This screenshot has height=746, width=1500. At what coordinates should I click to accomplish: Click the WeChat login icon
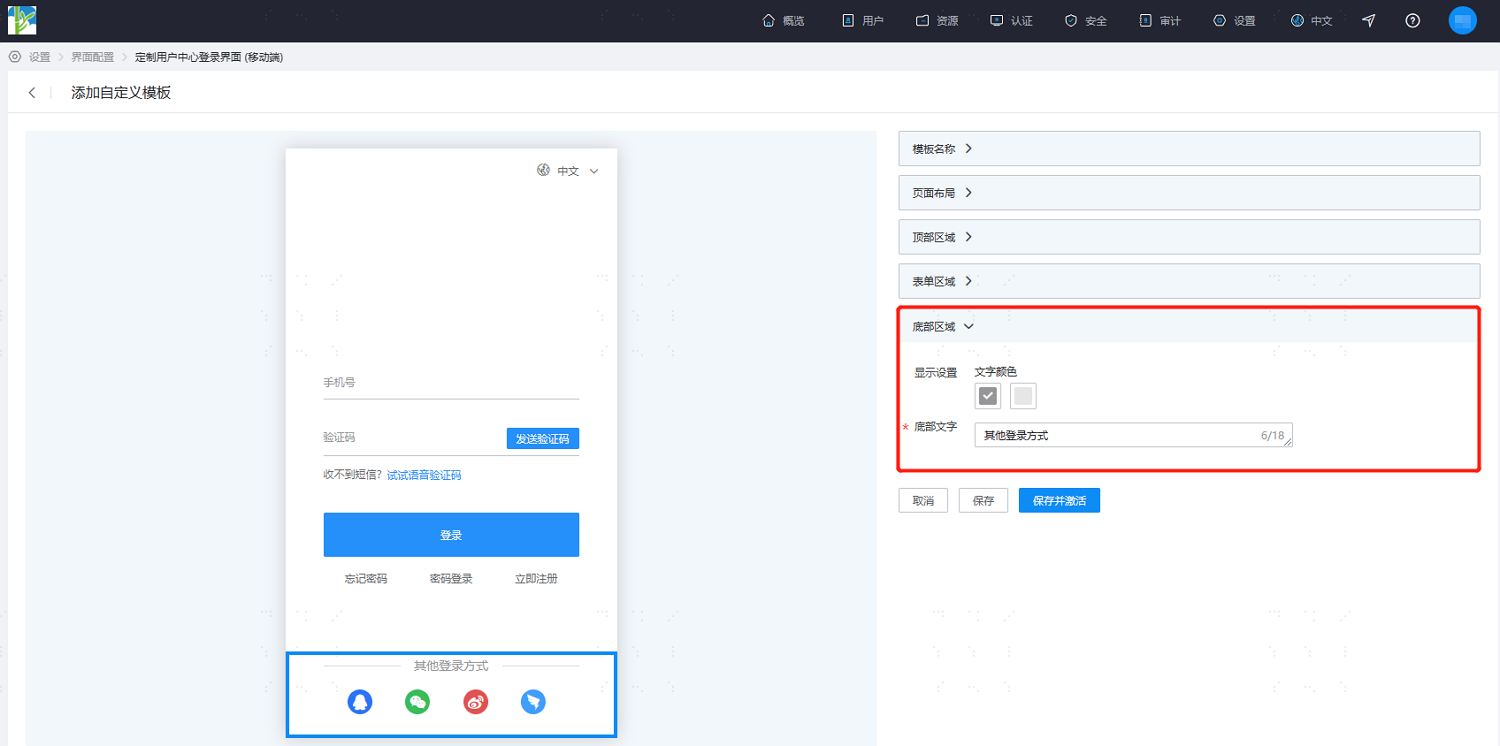click(x=418, y=702)
